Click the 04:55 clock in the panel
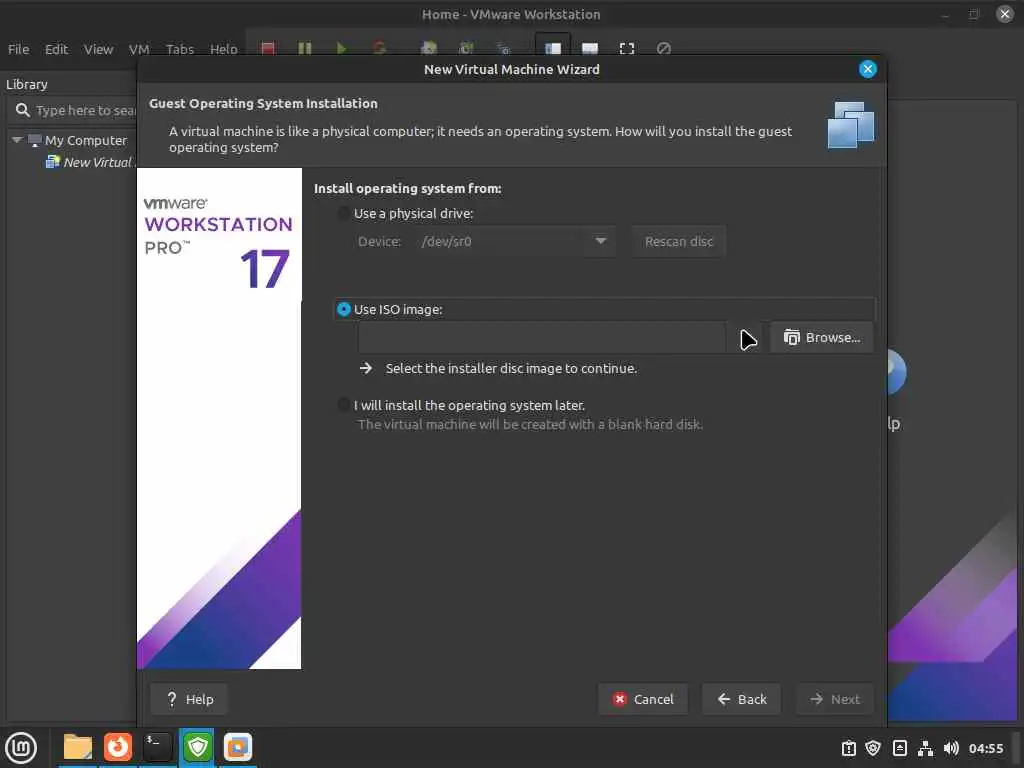 tap(985, 748)
